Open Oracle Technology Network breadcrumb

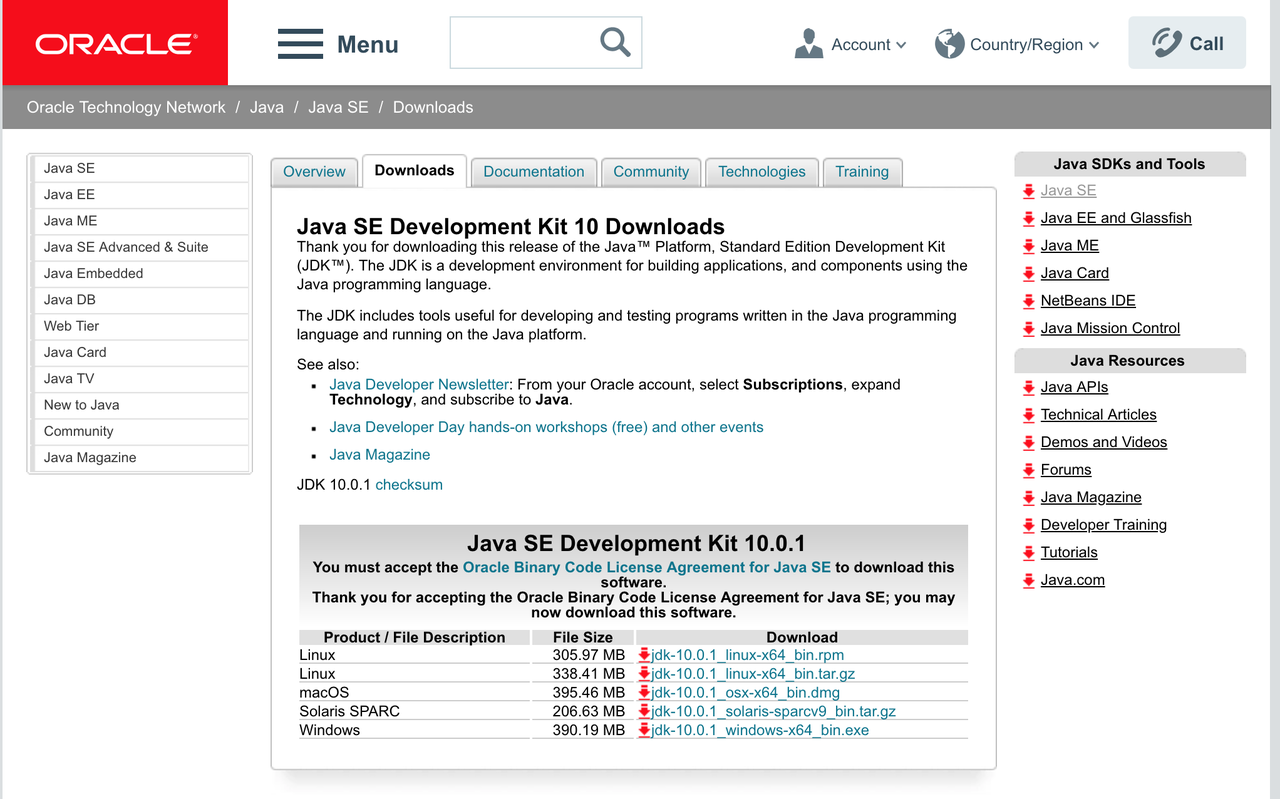(x=126, y=107)
